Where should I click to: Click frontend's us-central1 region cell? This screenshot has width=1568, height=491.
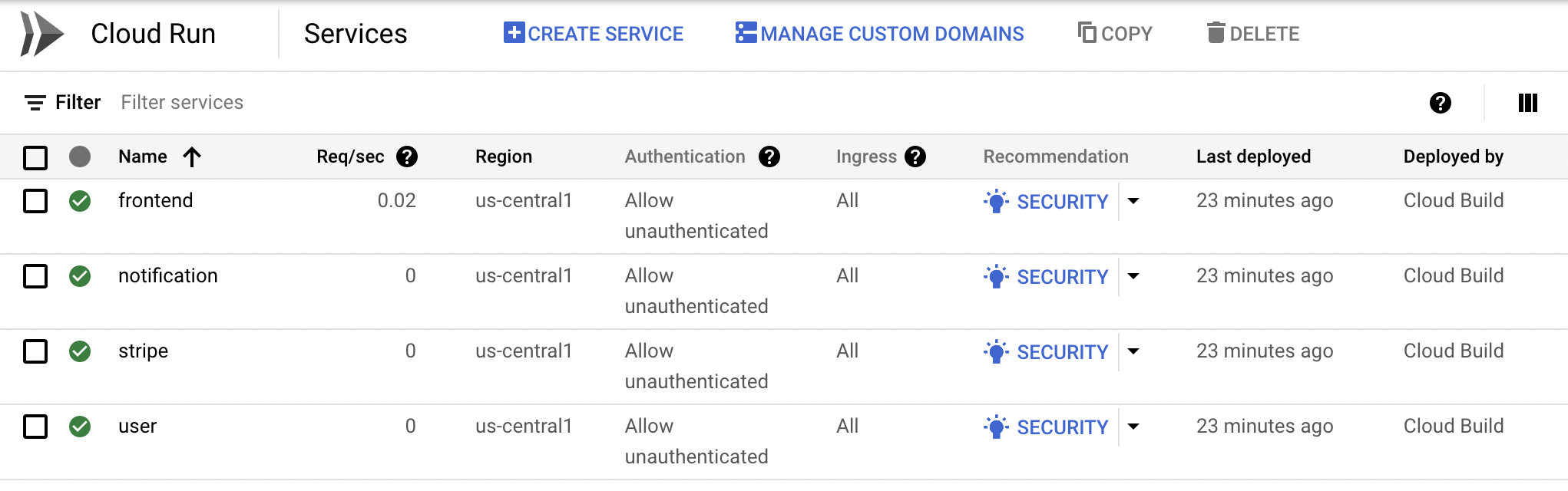pos(524,200)
